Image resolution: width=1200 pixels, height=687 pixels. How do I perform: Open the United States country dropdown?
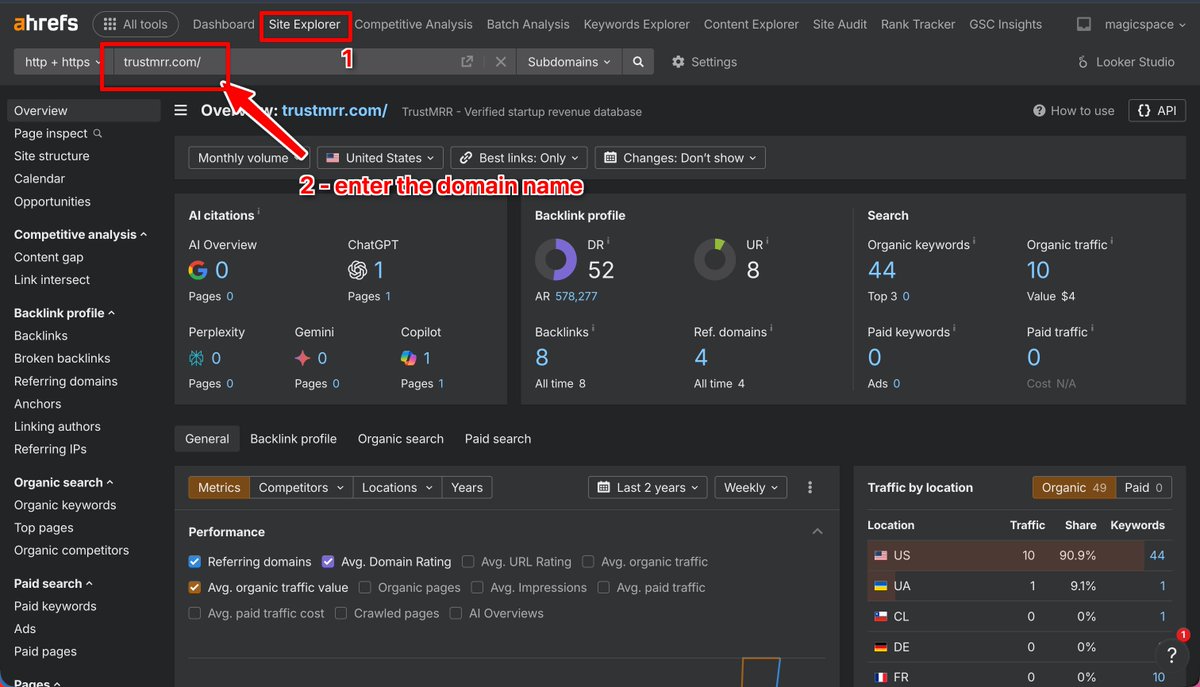point(381,158)
